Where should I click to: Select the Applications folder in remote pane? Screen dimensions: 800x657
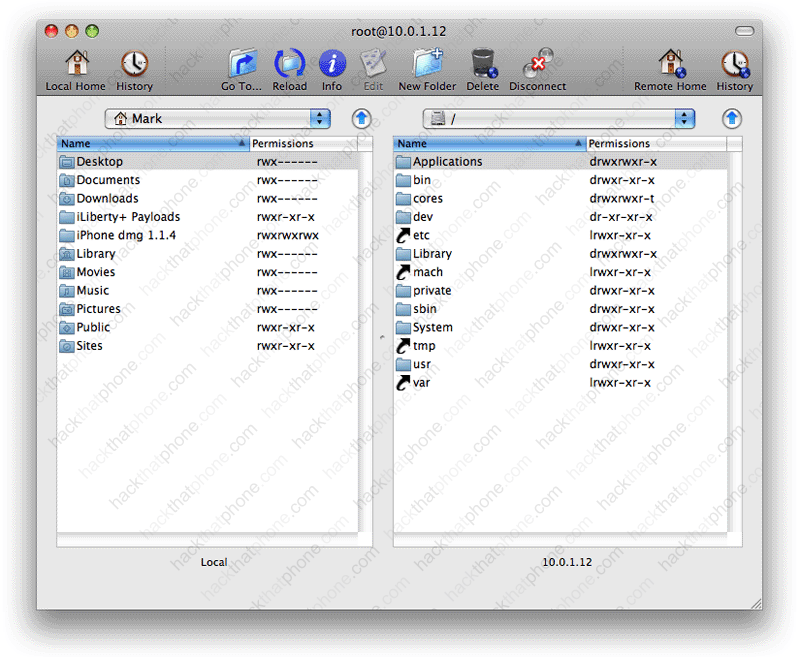pyautogui.click(x=447, y=162)
